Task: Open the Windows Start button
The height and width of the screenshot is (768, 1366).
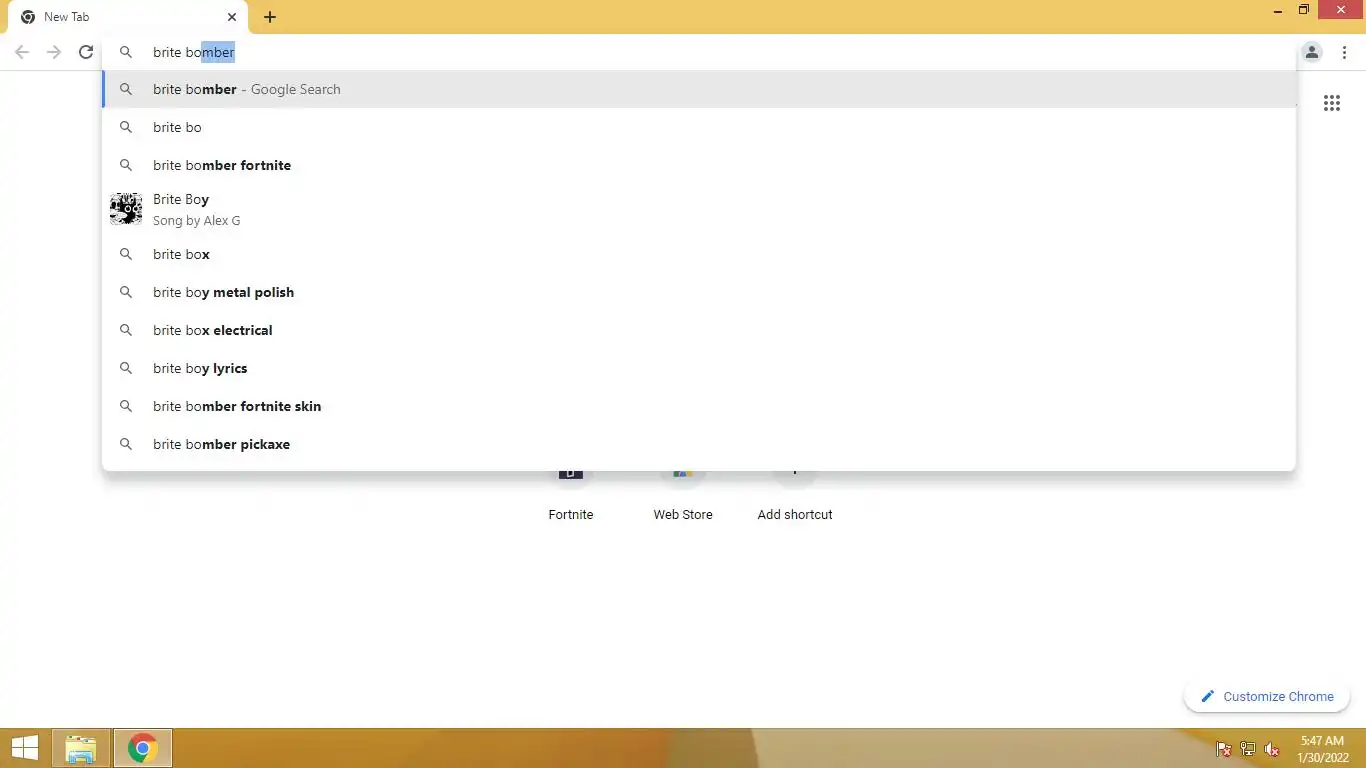Action: [24, 748]
